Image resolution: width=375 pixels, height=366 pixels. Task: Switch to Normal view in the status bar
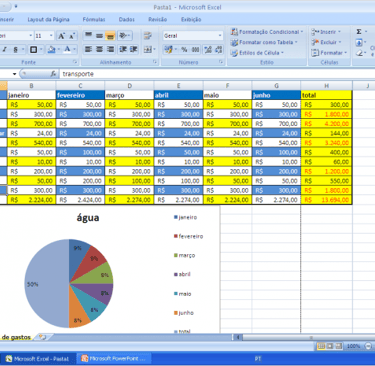[x=321, y=346]
